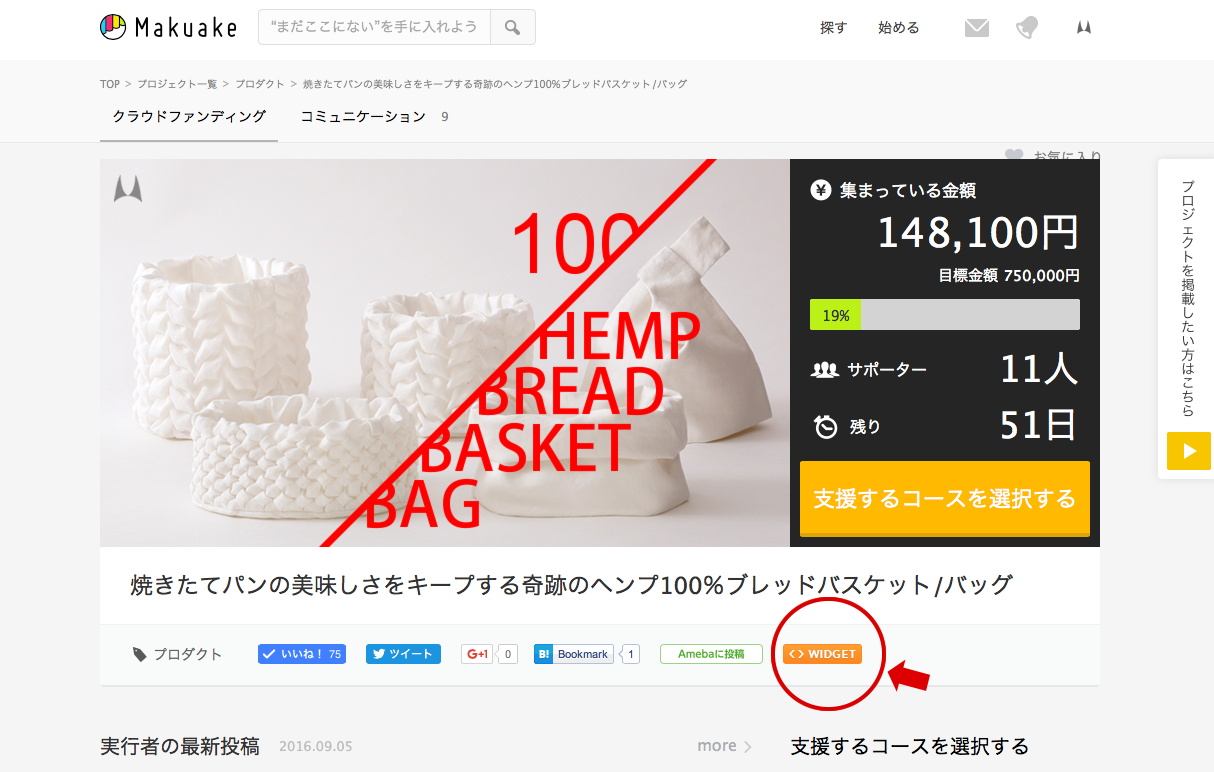Click the heart favorite icon
The width and height of the screenshot is (1214, 772).
[x=1014, y=156]
